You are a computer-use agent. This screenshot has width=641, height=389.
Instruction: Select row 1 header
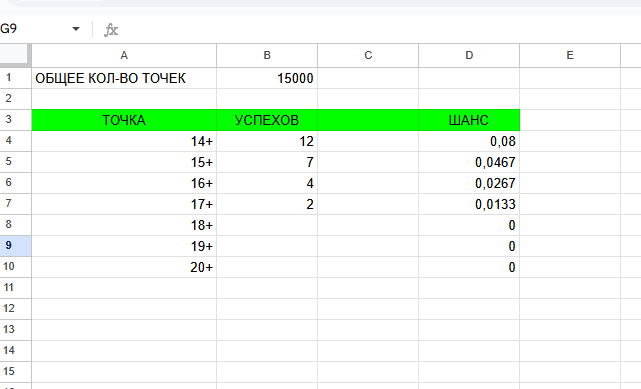point(16,78)
